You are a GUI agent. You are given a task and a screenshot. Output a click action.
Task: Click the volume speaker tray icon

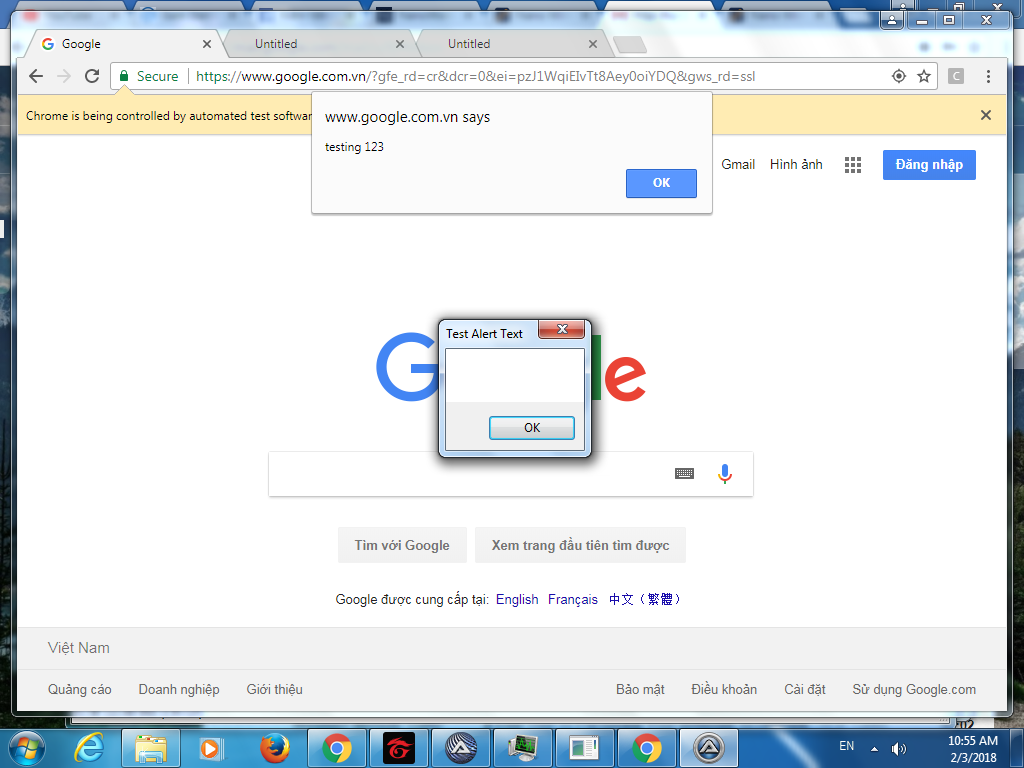pyautogui.click(x=899, y=749)
